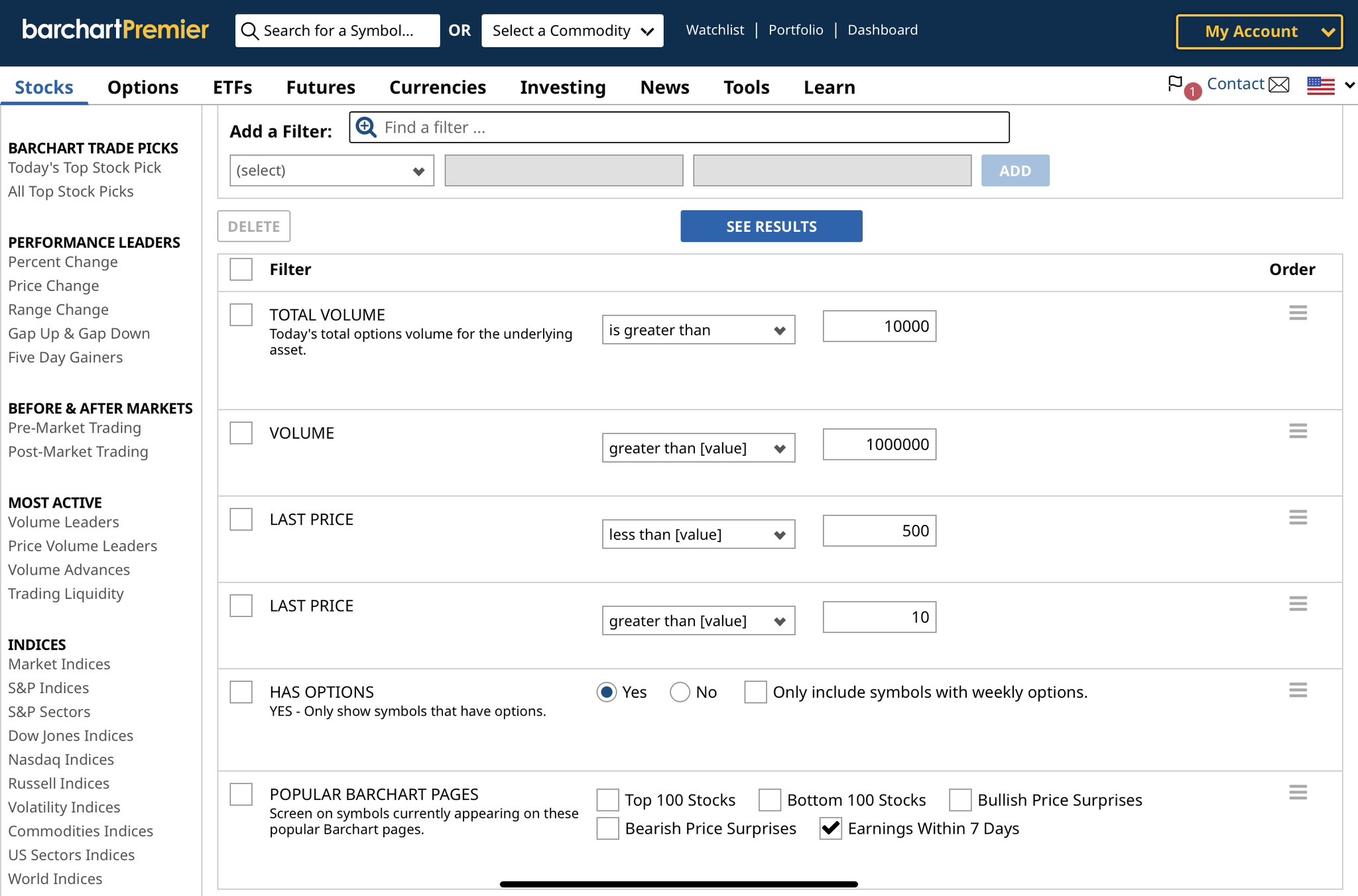Switch to the Options tab
Image resolution: width=1358 pixels, height=896 pixels.
(142, 87)
